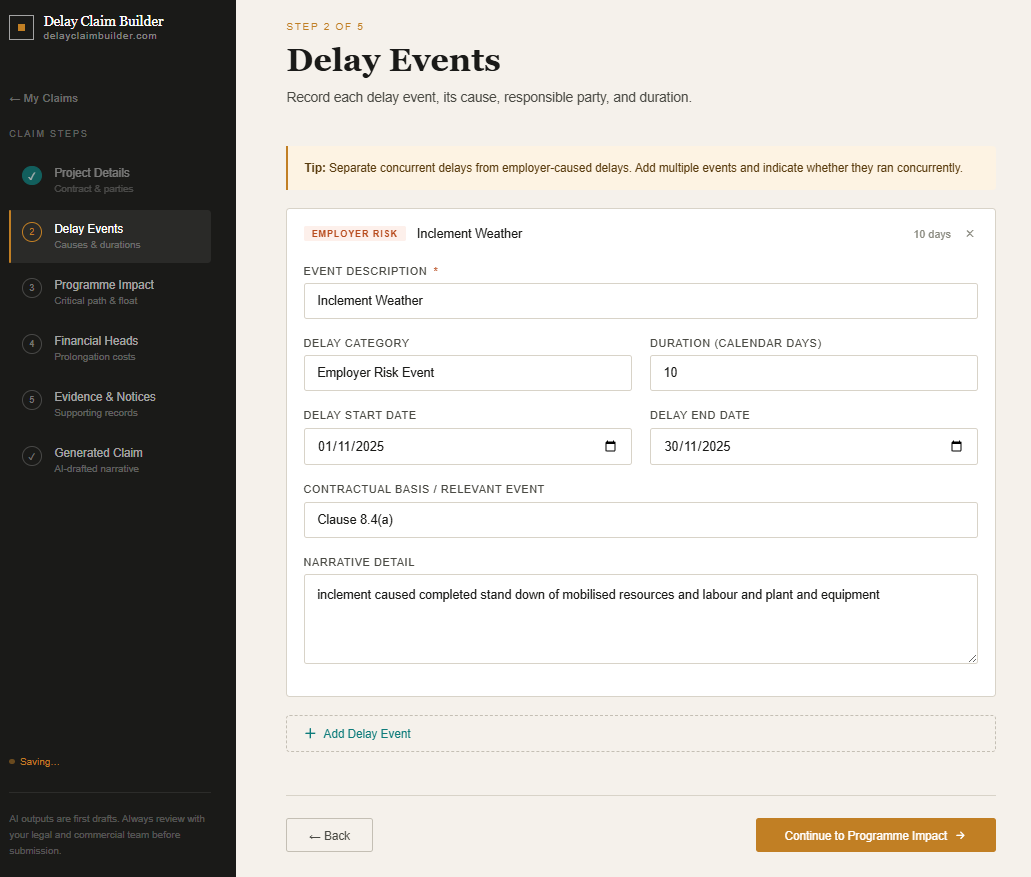Click Continue to Programme Impact
The image size is (1031, 877).
point(875,835)
